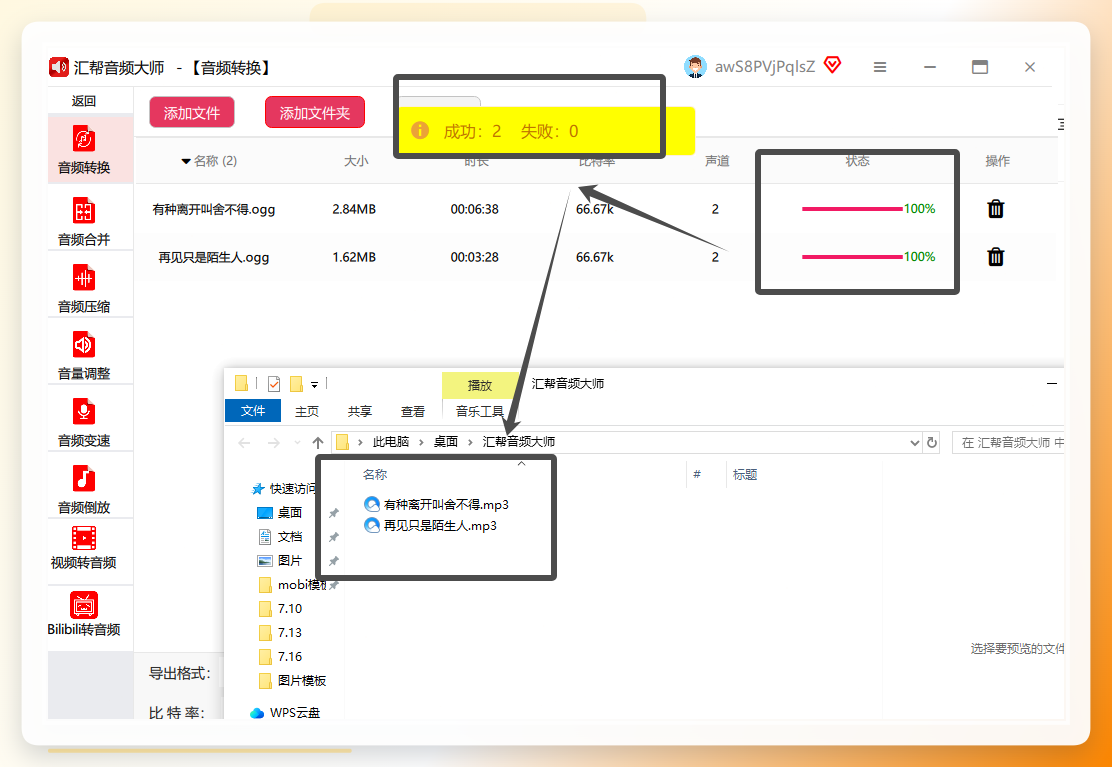Select the file 有种离开叫舍不得.mp3
Screen dimensions: 1112x767
click(x=437, y=505)
